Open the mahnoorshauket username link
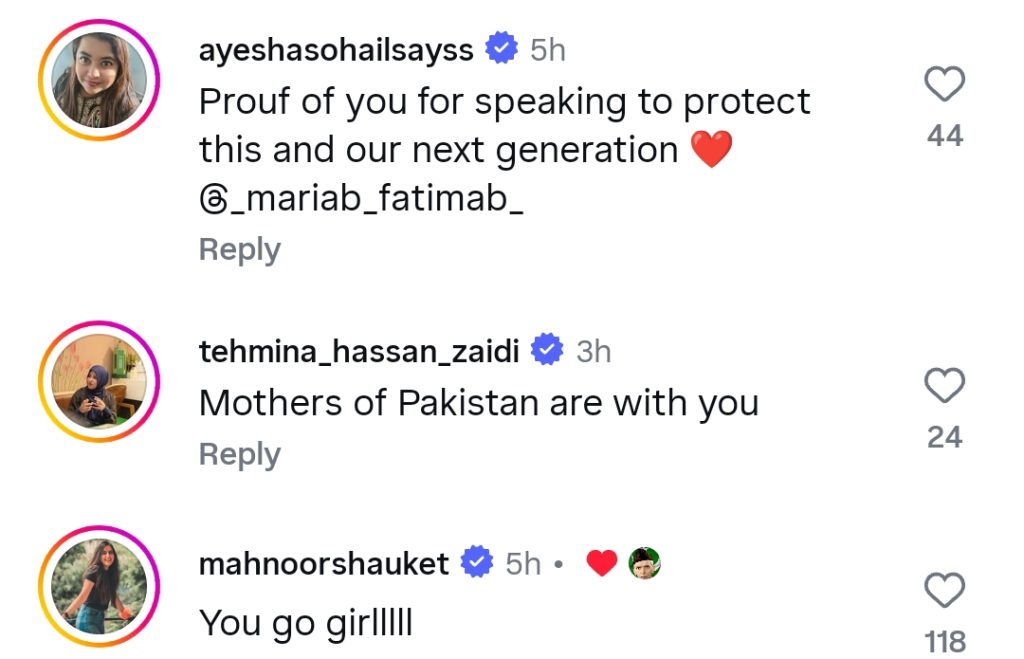 [x=324, y=563]
